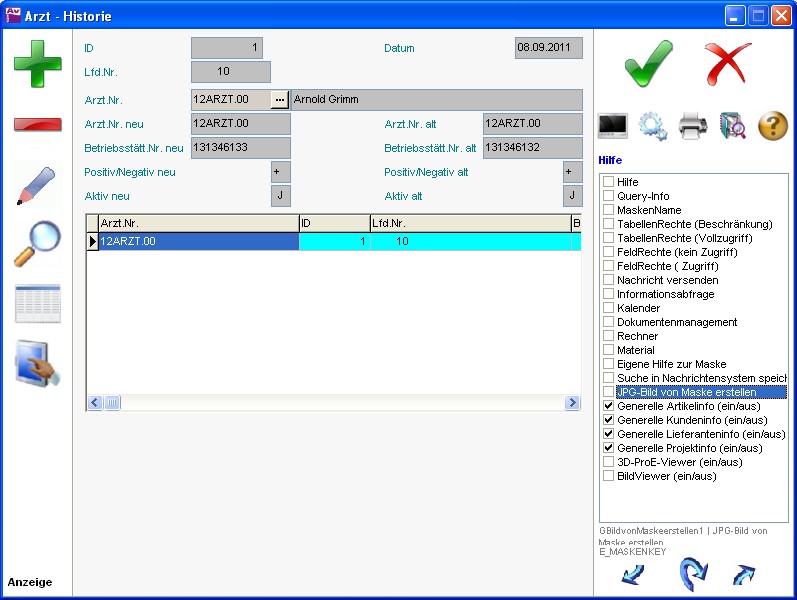Click the green plus add record icon

[37, 64]
